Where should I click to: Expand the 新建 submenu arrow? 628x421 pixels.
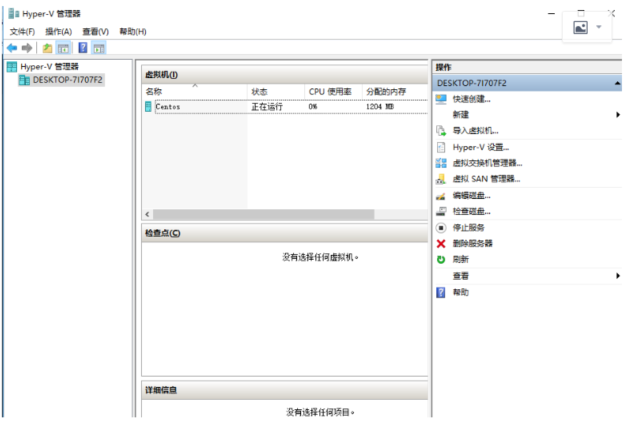tap(618, 115)
